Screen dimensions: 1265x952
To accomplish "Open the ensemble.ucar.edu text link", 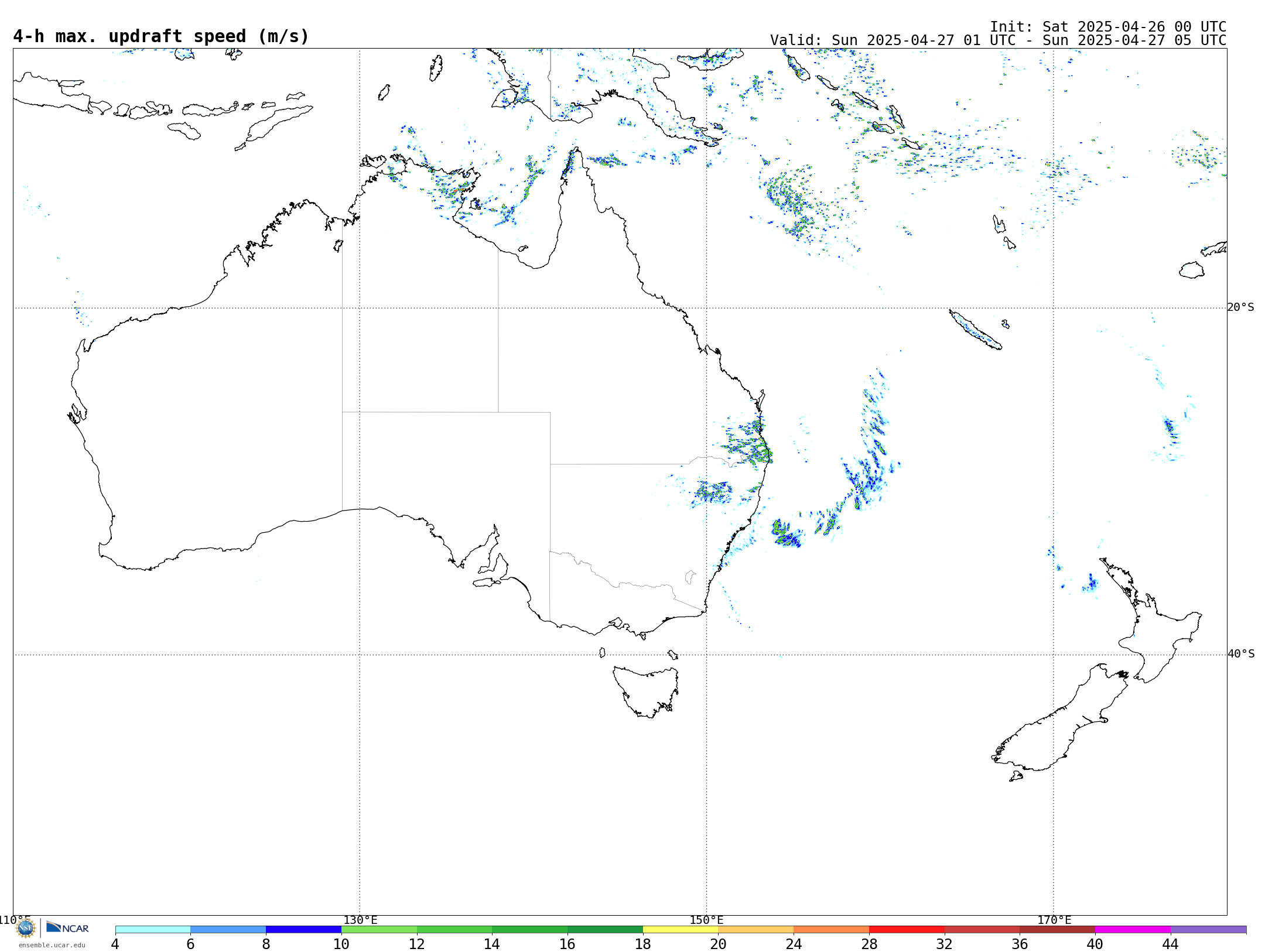I will pyautogui.click(x=52, y=945).
